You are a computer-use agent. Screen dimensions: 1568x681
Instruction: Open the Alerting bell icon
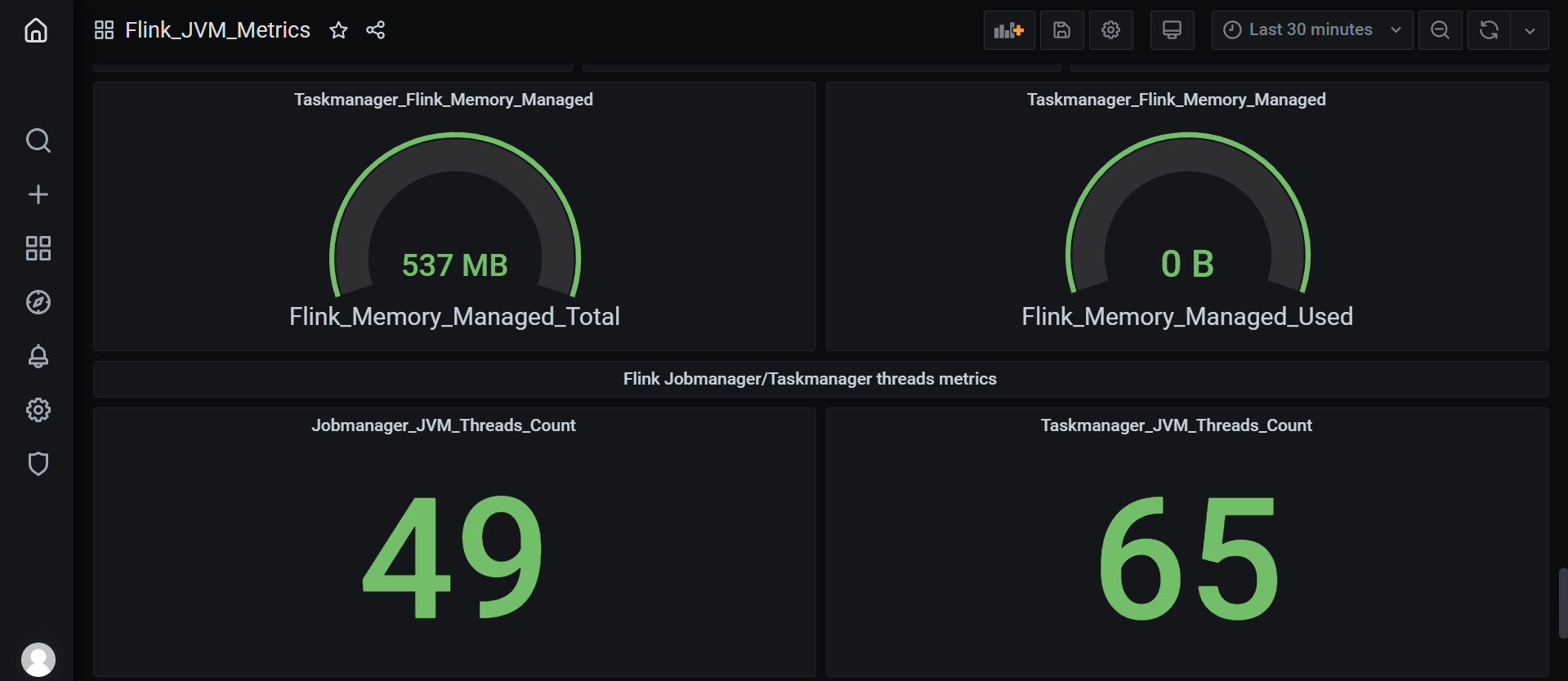click(x=38, y=356)
